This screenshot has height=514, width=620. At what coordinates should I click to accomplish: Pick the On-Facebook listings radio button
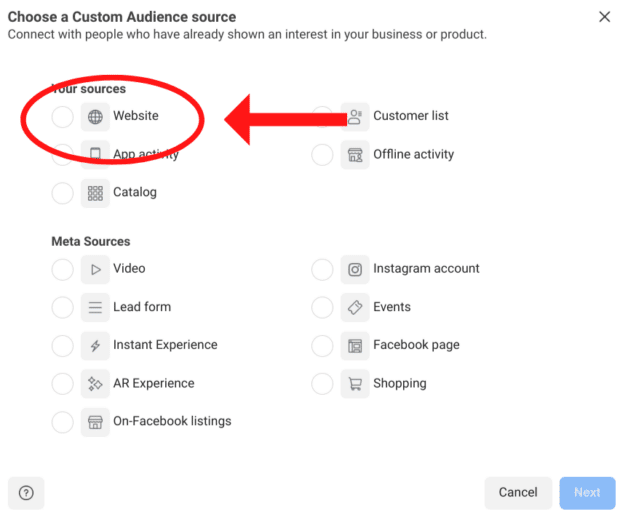(x=62, y=422)
